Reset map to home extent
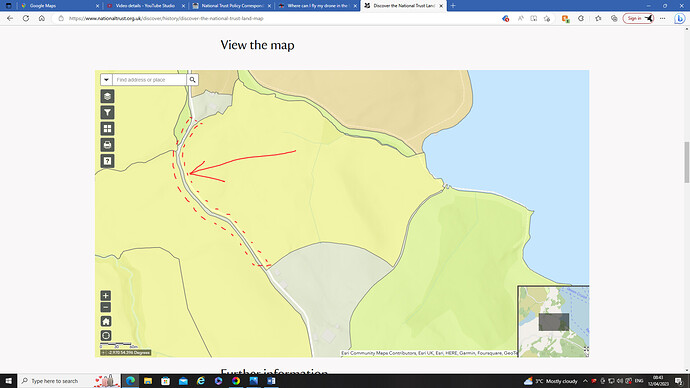This screenshot has width=690, height=388. [106, 321]
